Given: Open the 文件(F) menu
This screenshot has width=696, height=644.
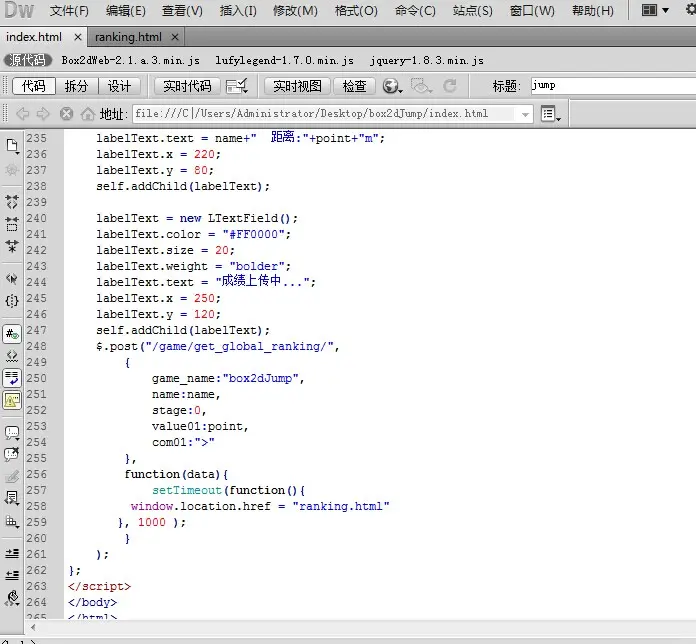Looking at the screenshot, I should click(69, 10).
